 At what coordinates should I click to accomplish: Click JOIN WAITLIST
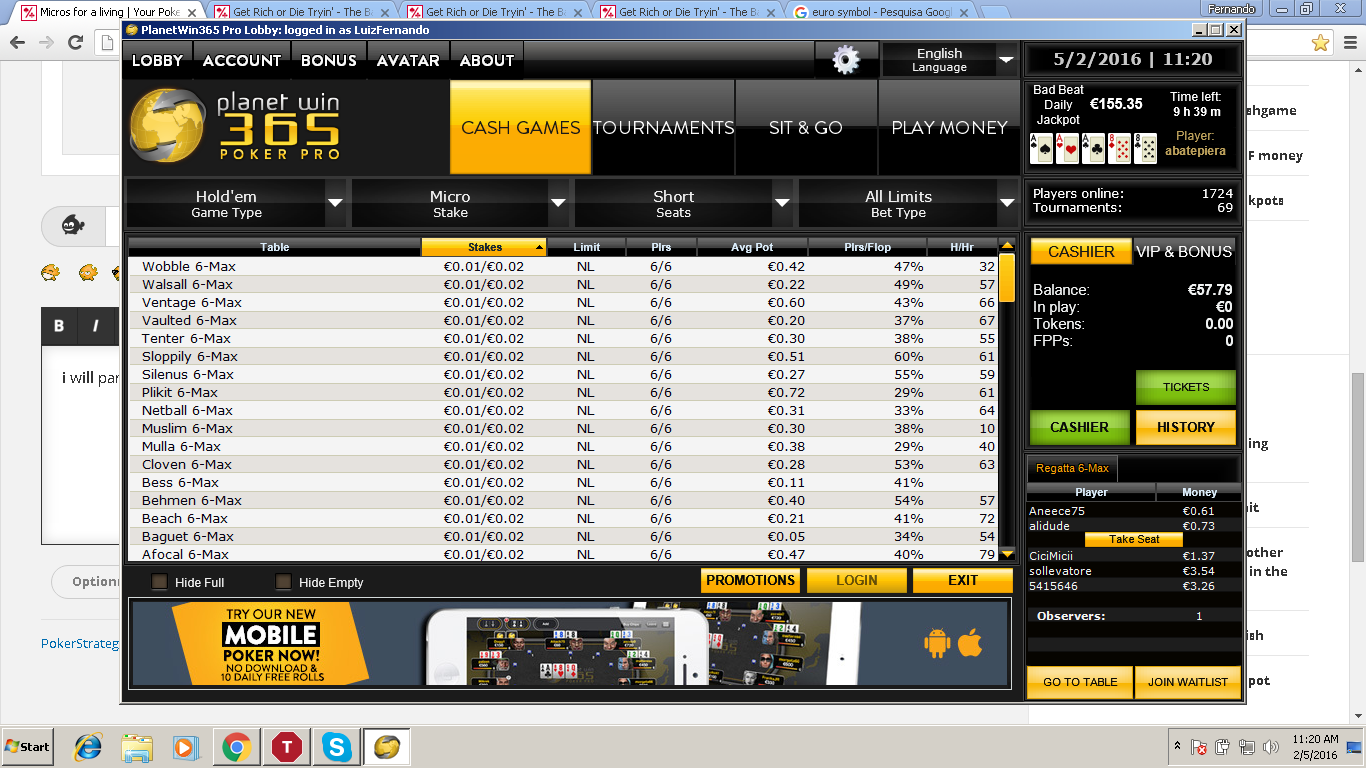point(1188,682)
